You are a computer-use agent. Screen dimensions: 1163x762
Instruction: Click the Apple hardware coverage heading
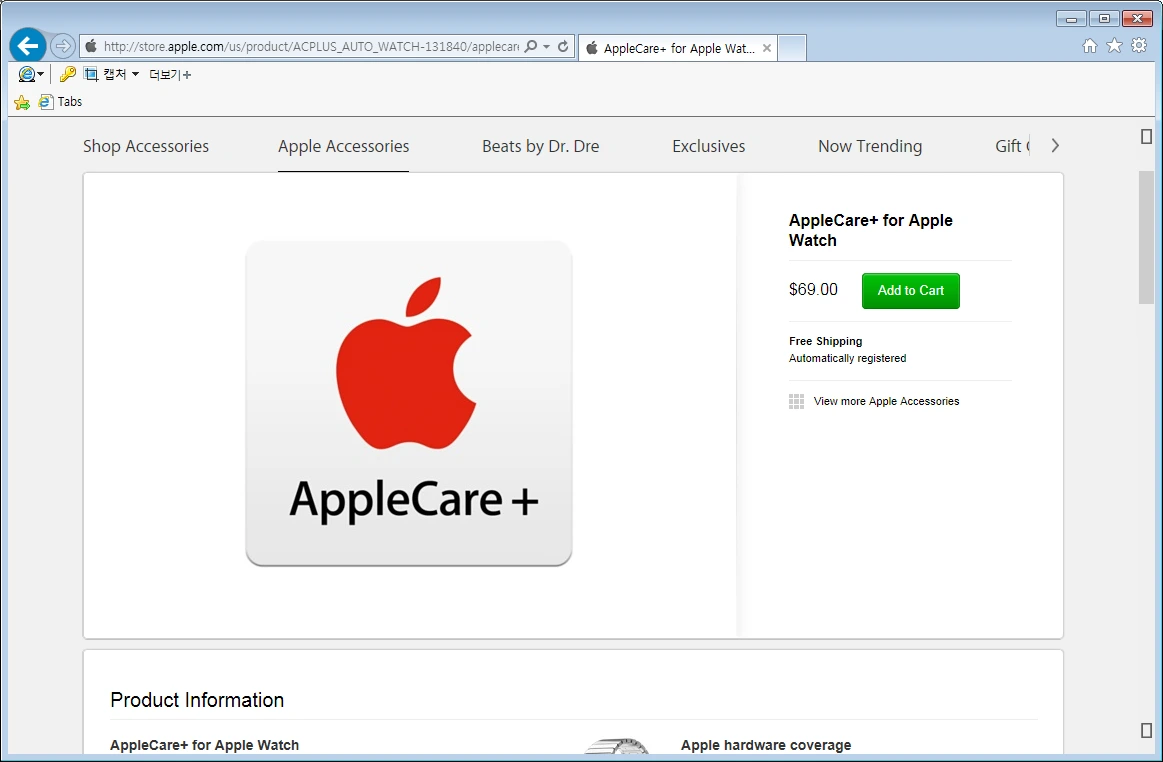tap(766, 745)
